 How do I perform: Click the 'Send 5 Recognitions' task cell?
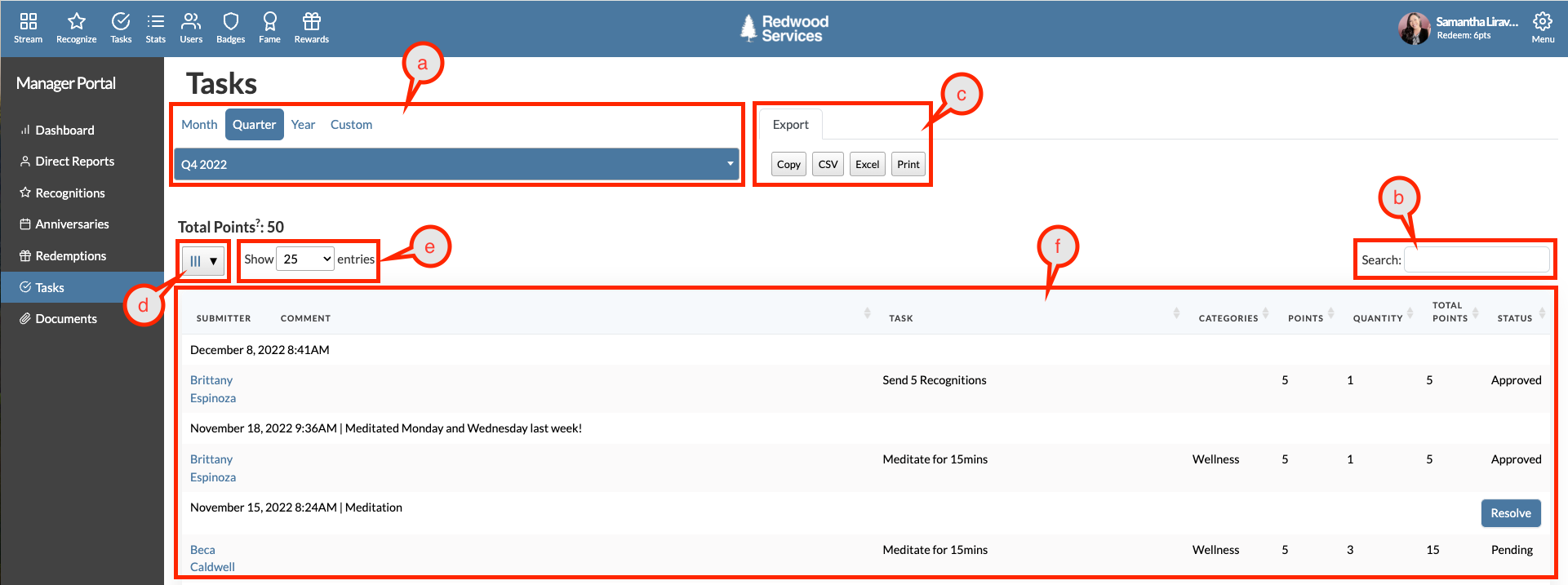coord(935,380)
